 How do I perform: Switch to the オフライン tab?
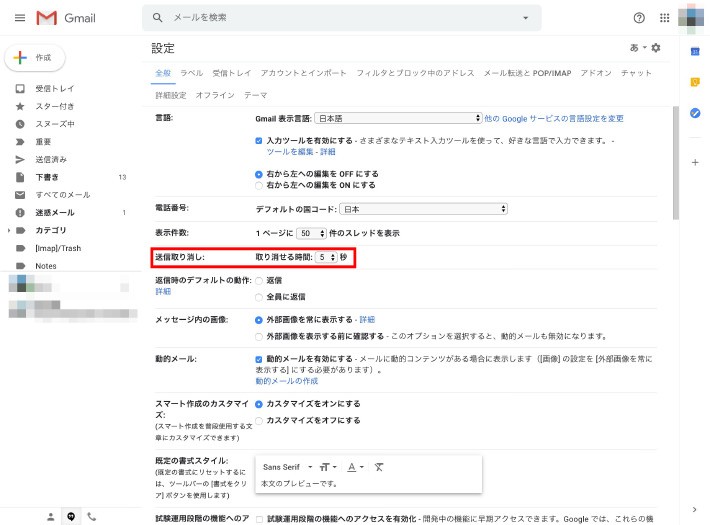215,95
